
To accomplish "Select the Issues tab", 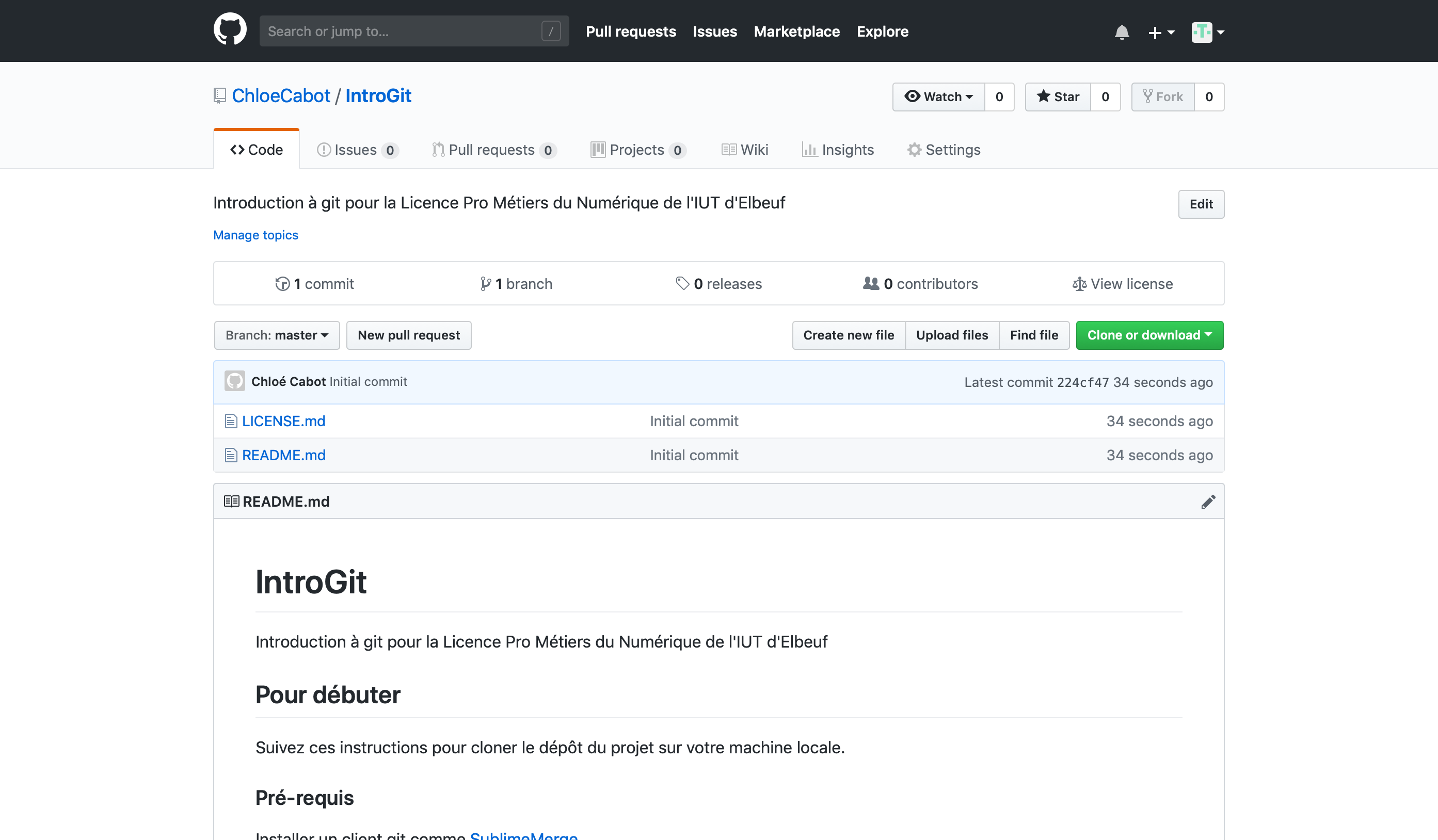I will pyautogui.click(x=357, y=150).
